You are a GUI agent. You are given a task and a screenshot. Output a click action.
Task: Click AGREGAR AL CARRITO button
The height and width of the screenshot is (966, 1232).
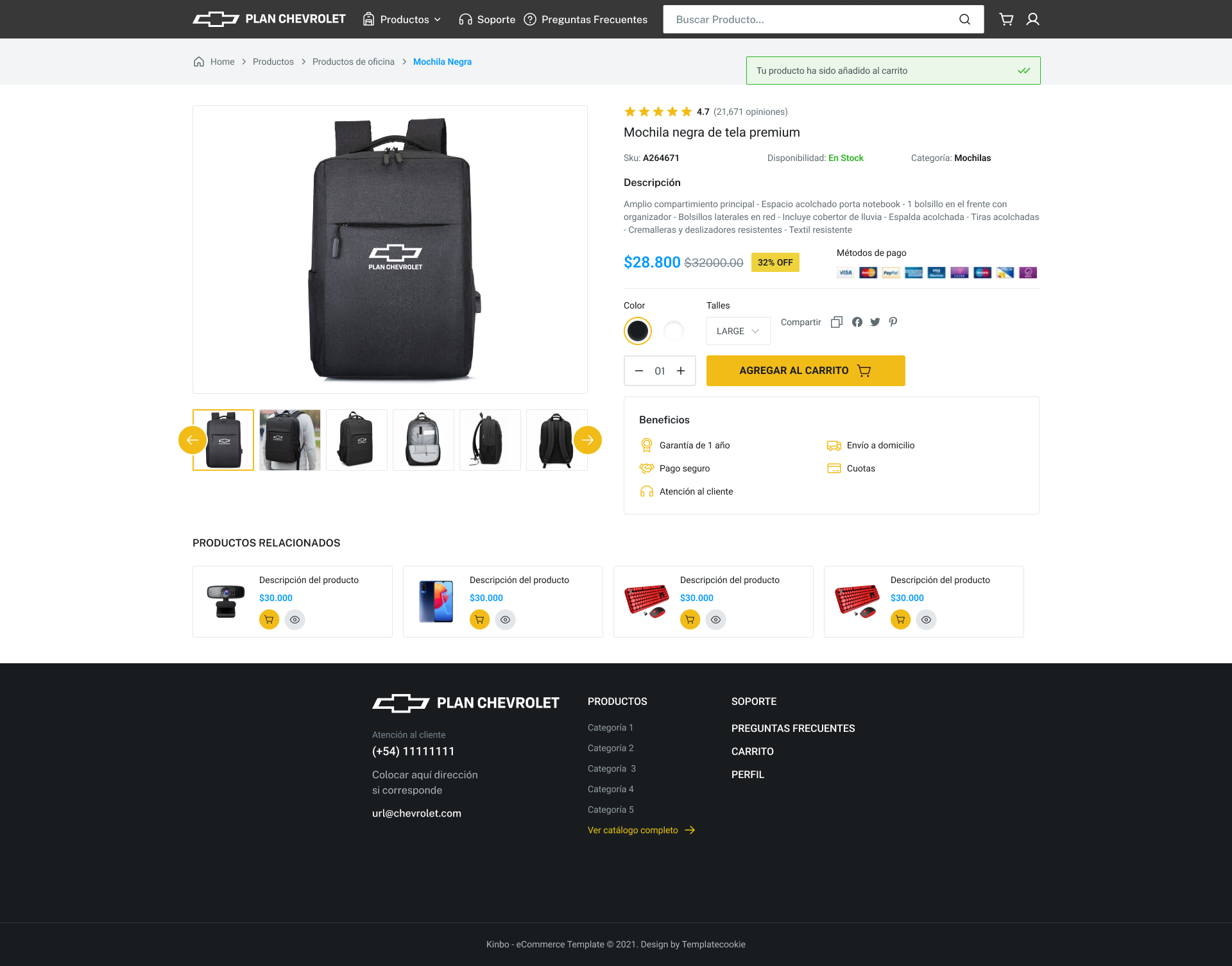tap(806, 371)
